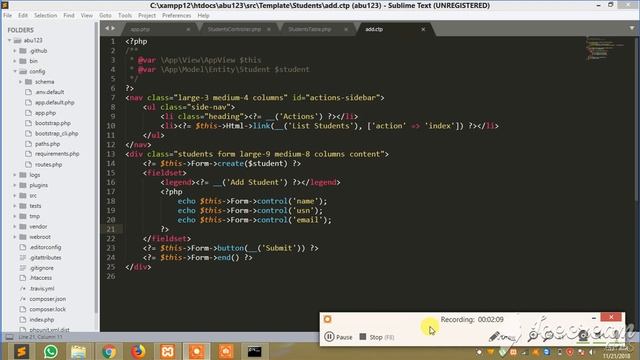Screen dimensions: 640x360
Task: Launch Firefox from the taskbar
Action: tap(138, 351)
